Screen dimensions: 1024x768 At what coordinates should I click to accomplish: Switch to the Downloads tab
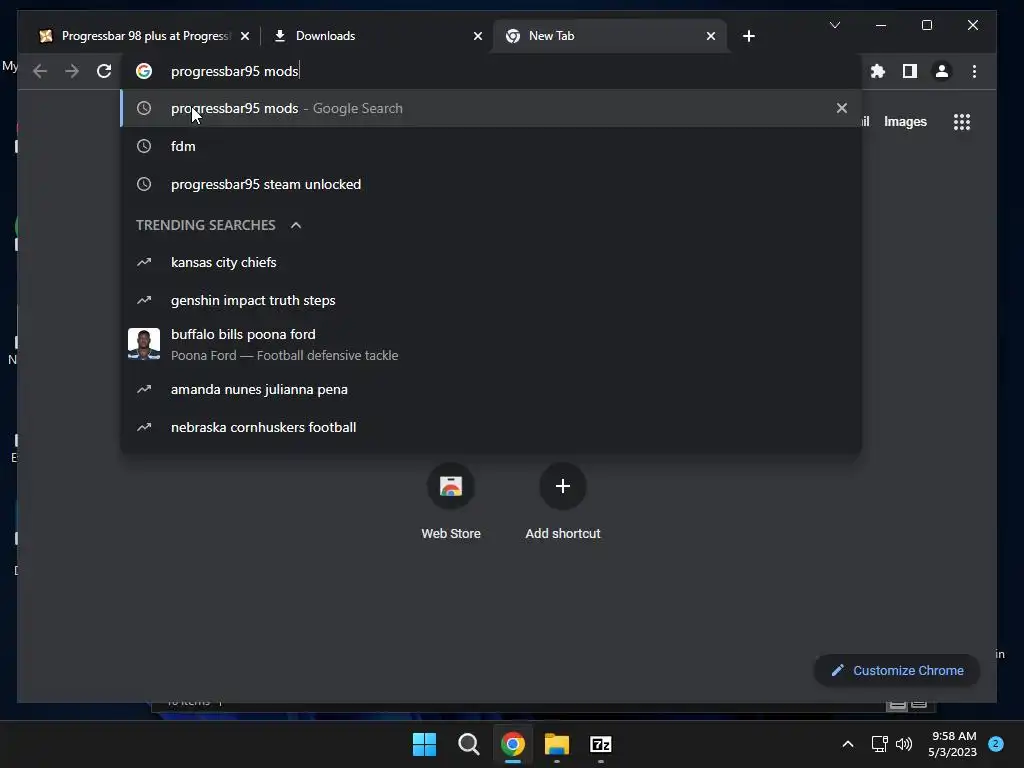point(377,36)
